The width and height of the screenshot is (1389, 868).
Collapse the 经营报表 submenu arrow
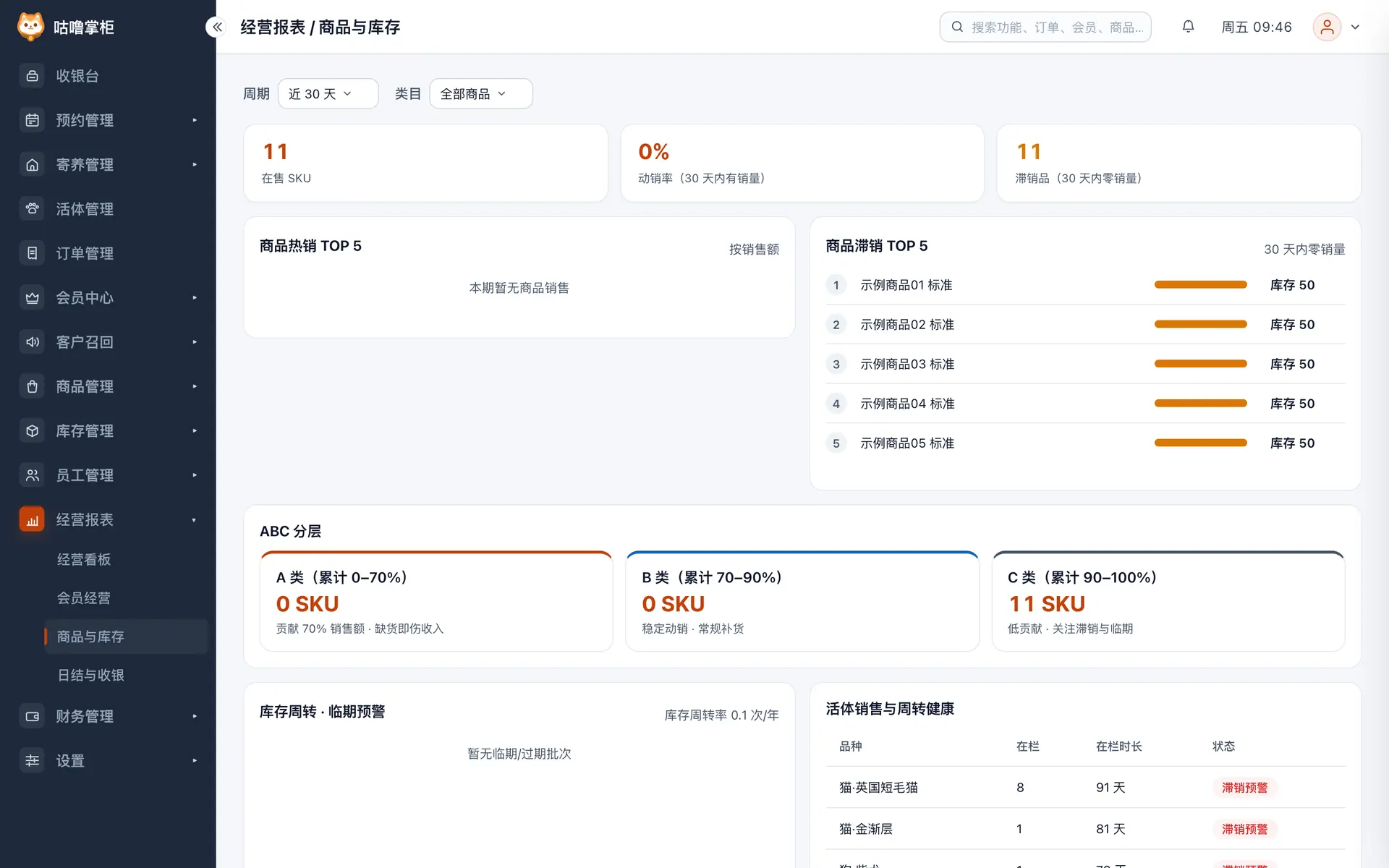pyautogui.click(x=194, y=520)
